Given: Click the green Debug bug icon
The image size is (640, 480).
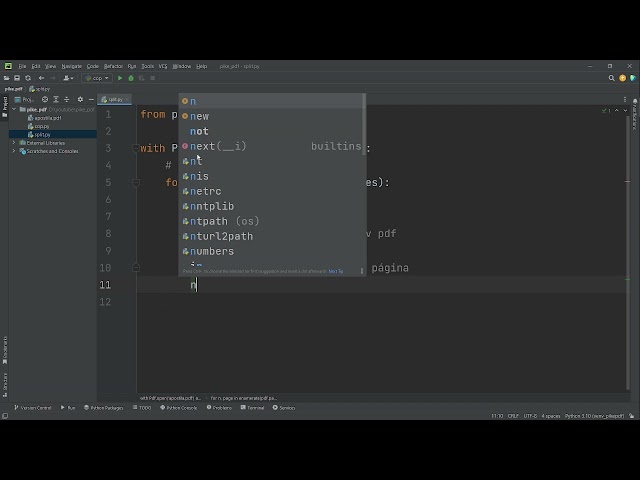Looking at the screenshot, I should pyautogui.click(x=131, y=78).
